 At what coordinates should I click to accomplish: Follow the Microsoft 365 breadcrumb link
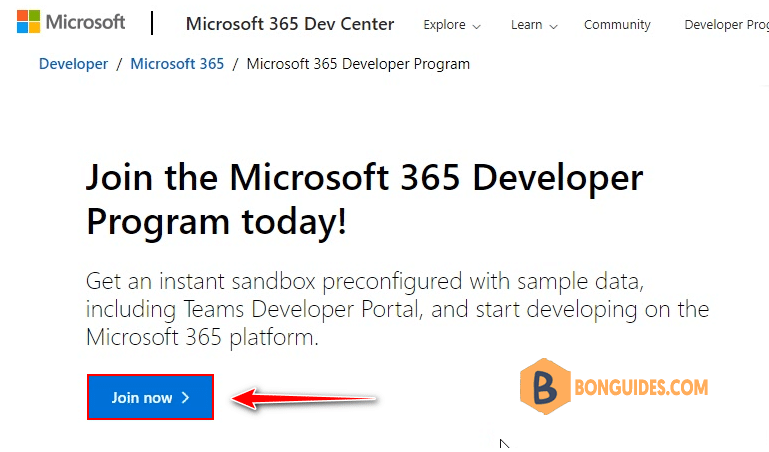(x=177, y=64)
